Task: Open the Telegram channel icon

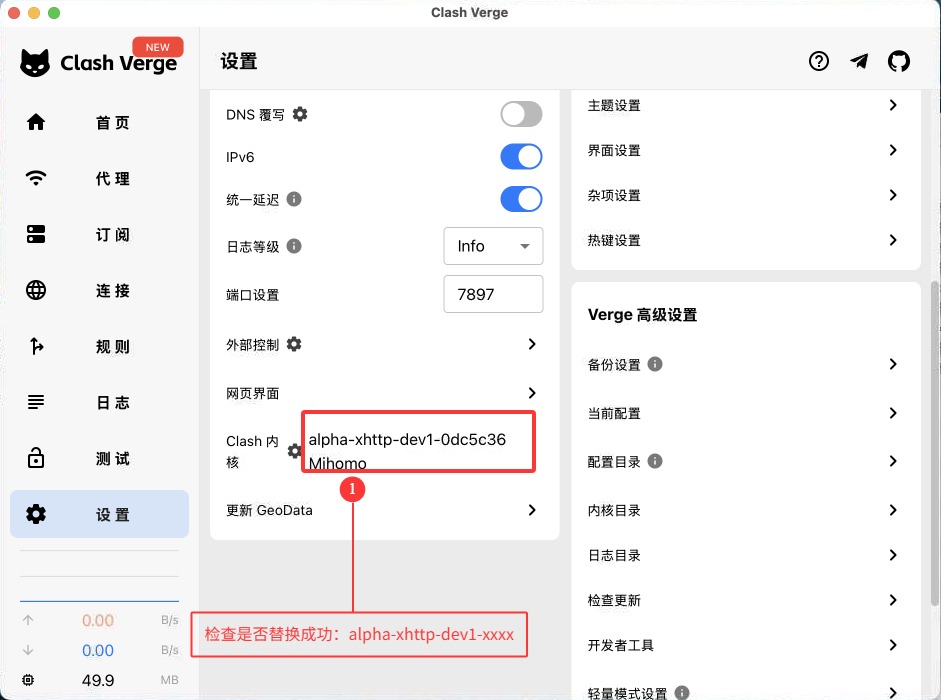Action: point(859,61)
